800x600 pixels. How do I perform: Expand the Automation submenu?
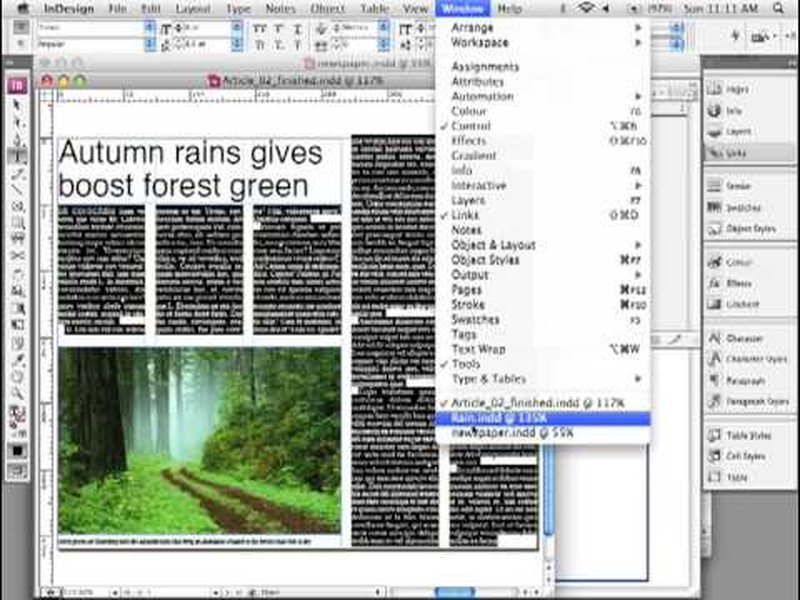tap(541, 96)
